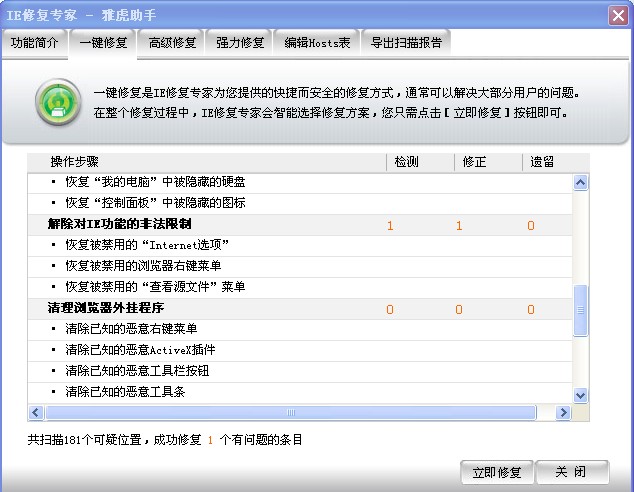
Task: Open the 功能简介 tab
Action: (34, 43)
